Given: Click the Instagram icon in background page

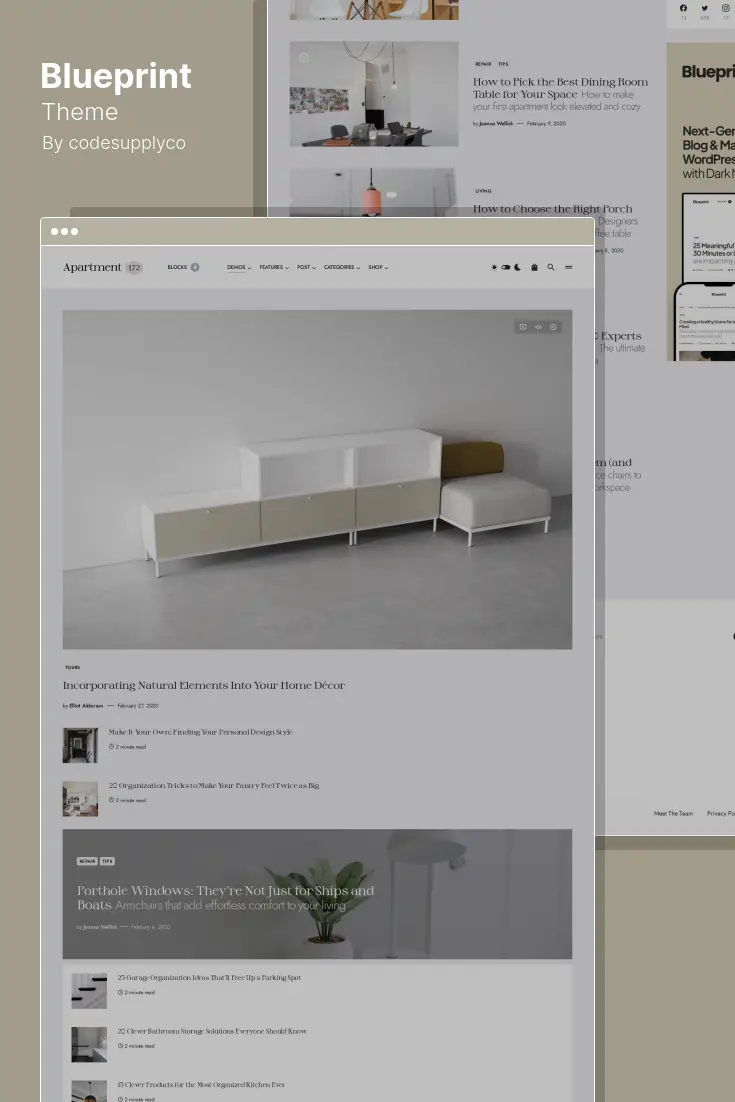Looking at the screenshot, I should [726, 8].
